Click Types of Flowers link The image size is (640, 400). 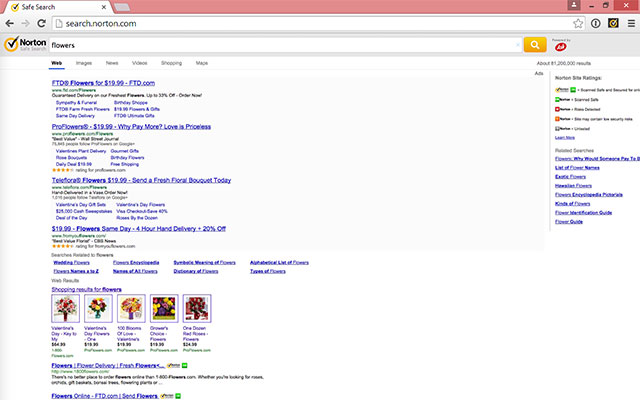(268, 271)
